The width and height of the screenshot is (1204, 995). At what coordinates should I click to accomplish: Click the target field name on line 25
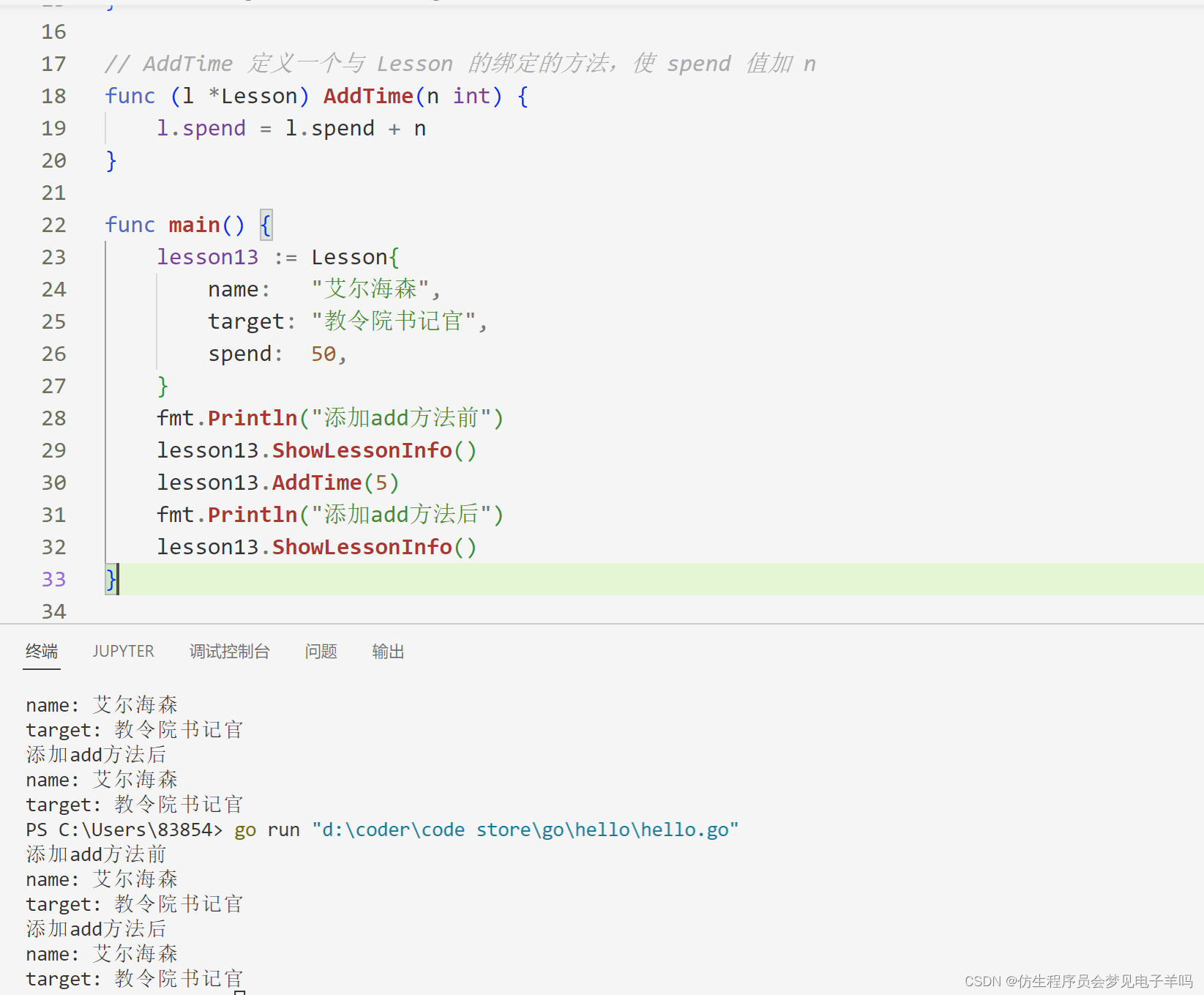click(x=246, y=321)
